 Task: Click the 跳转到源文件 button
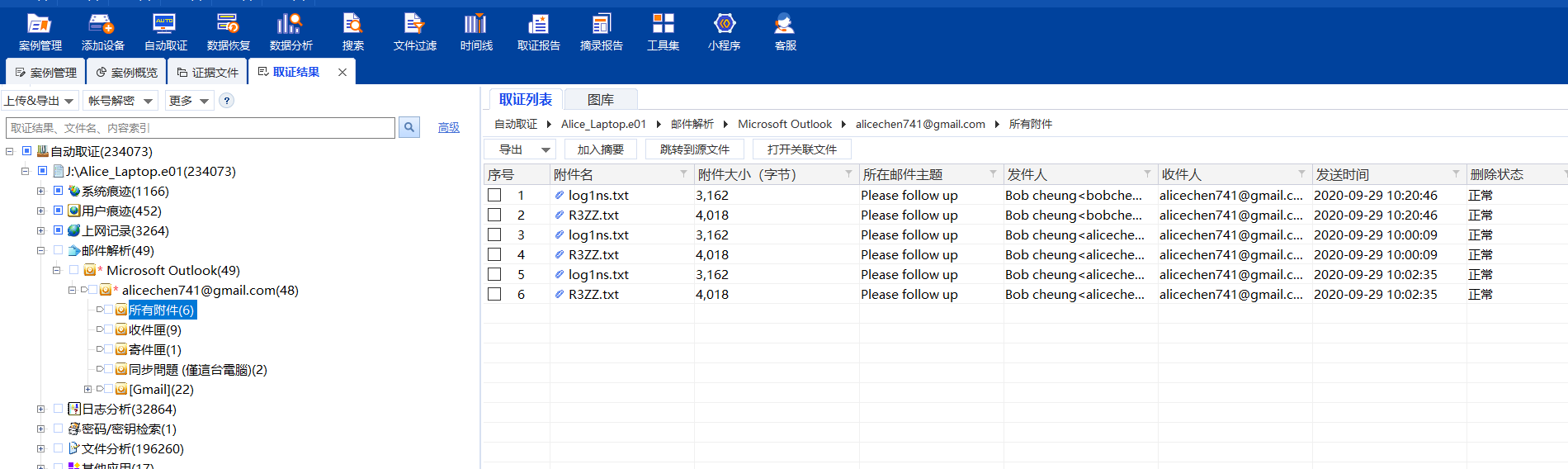pos(695,149)
